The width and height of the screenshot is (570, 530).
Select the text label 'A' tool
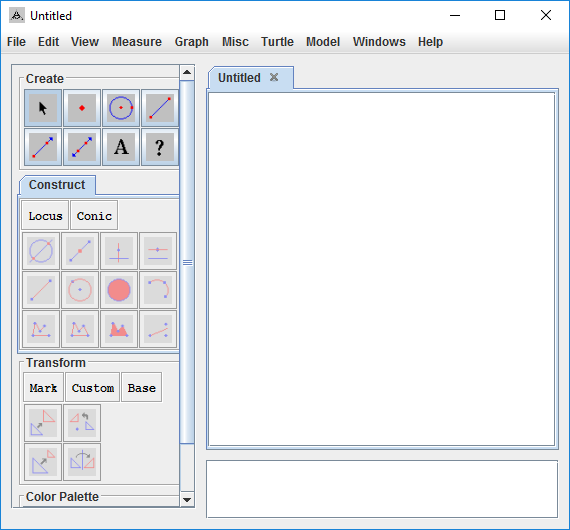pos(121,147)
